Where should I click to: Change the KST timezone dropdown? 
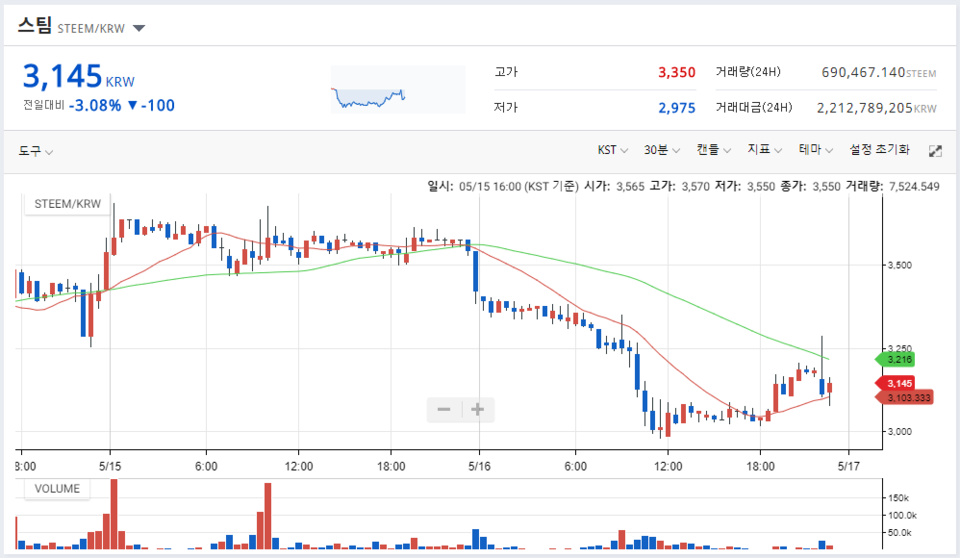(612, 150)
